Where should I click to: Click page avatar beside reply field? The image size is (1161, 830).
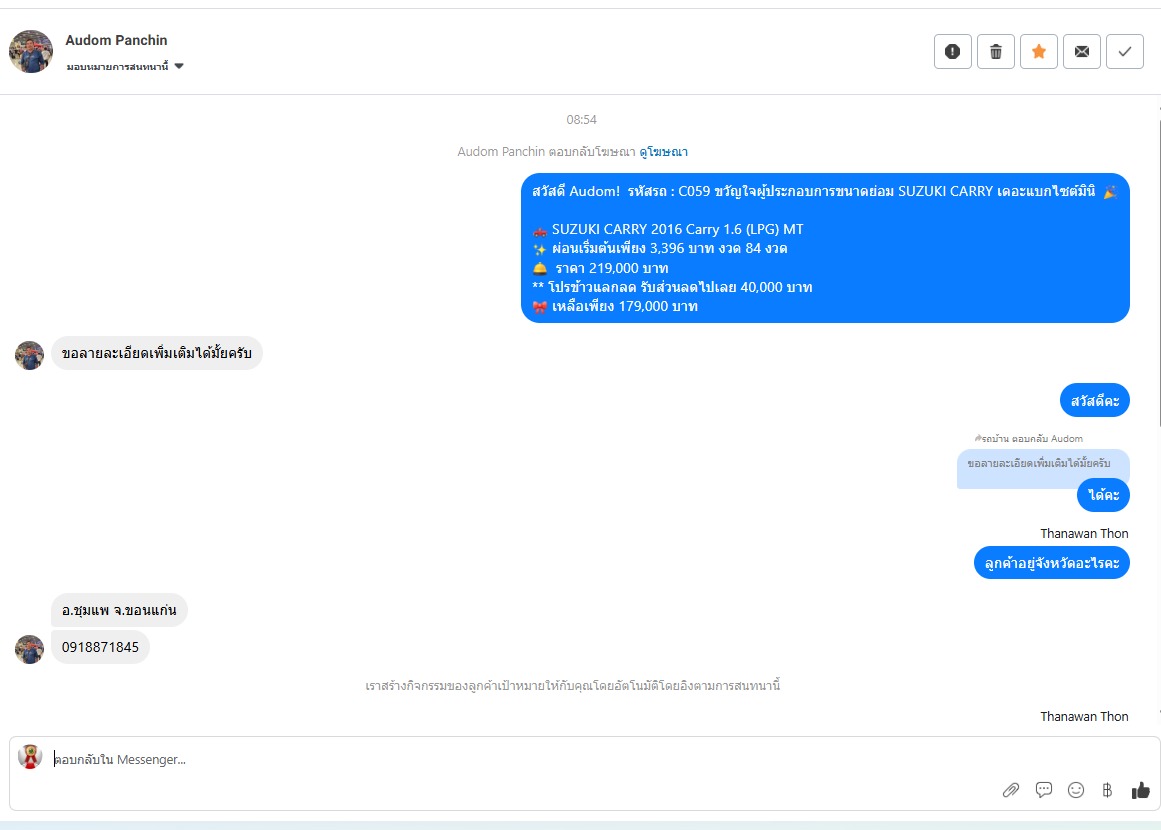point(30,757)
